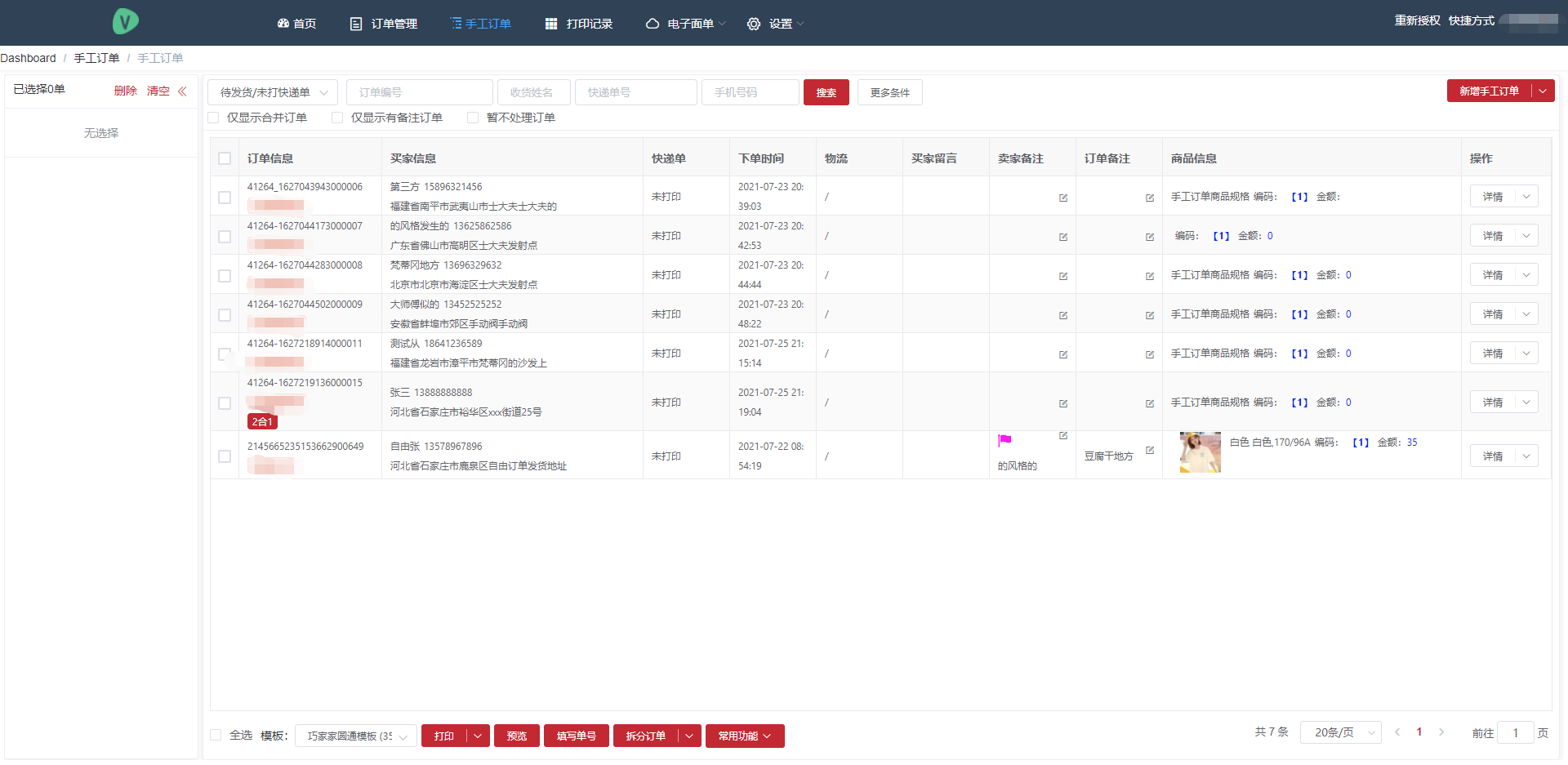Click next page arrow in pagination
This screenshot has width=1568, height=765.
tap(1441, 732)
